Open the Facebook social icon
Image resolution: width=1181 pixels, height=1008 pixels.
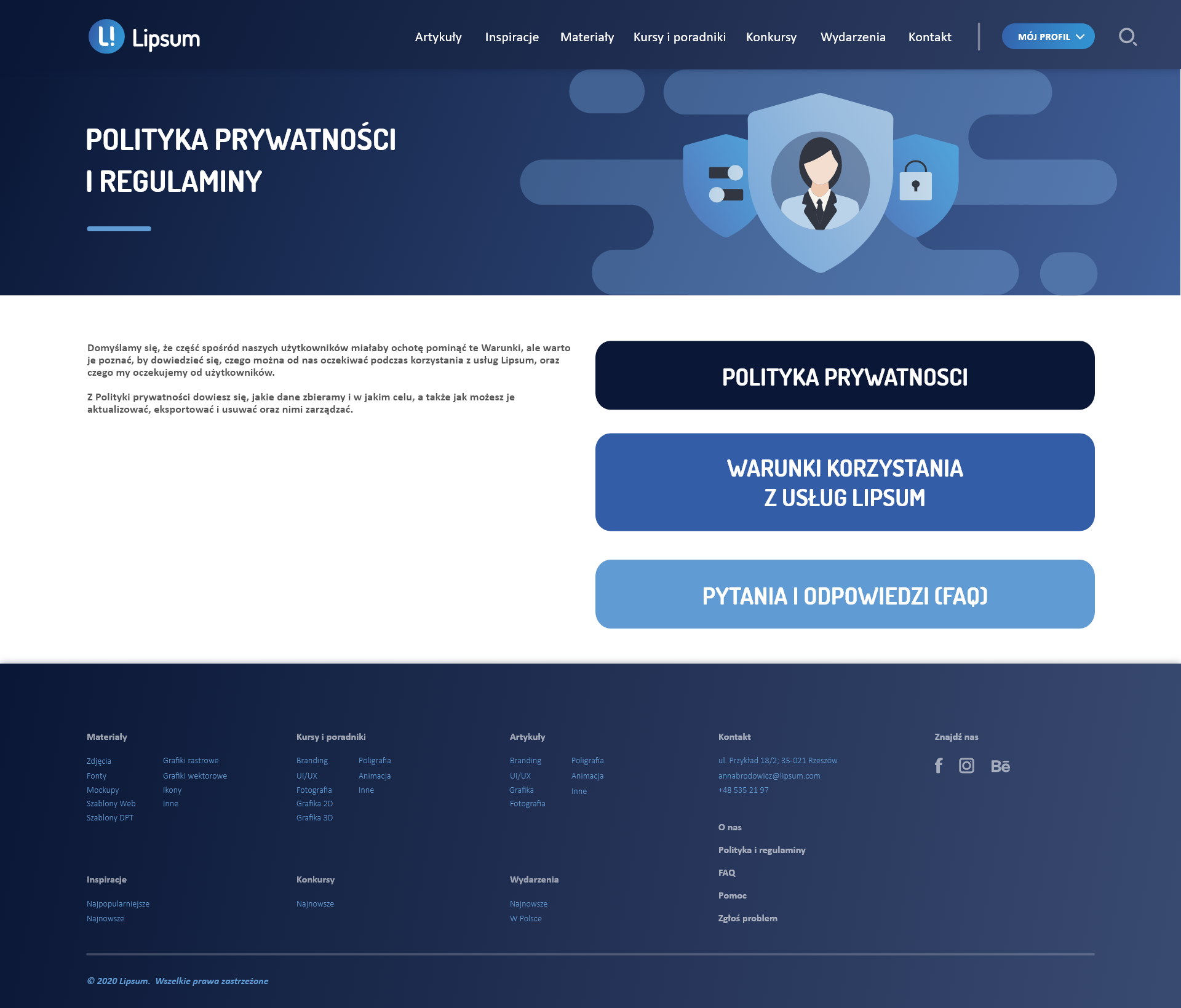[939, 766]
